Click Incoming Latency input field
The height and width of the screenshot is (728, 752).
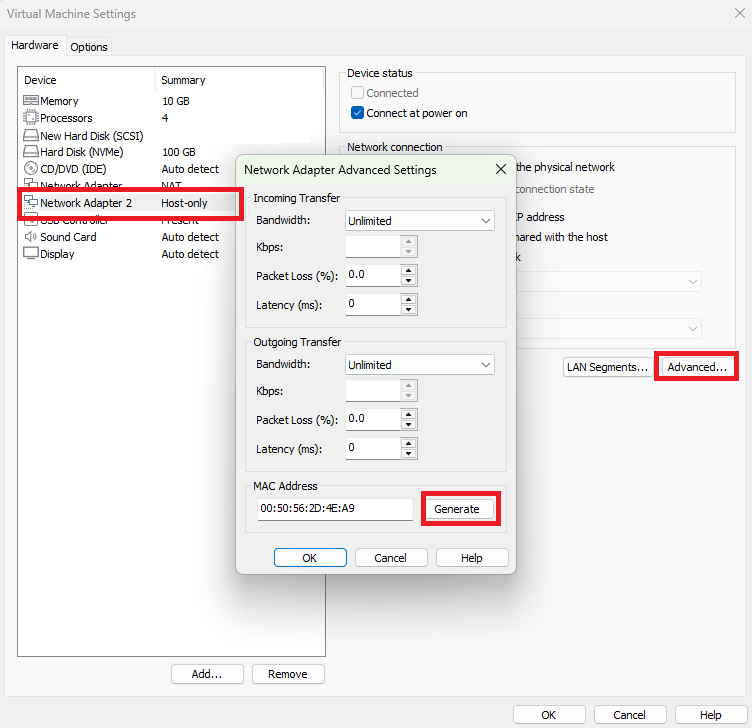(x=373, y=304)
